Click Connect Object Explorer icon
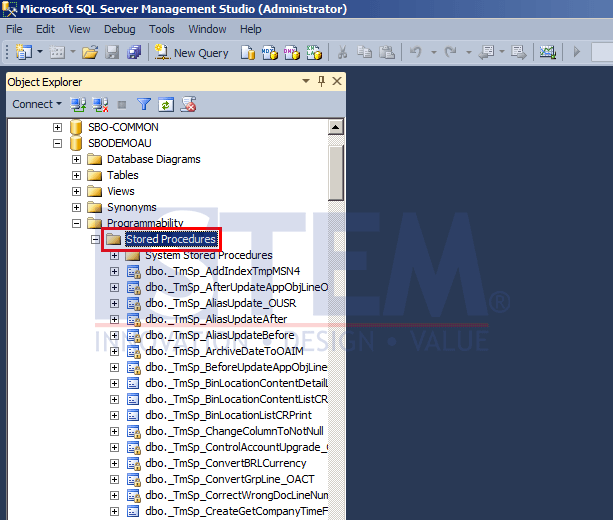613x520 pixels. (x=78, y=104)
